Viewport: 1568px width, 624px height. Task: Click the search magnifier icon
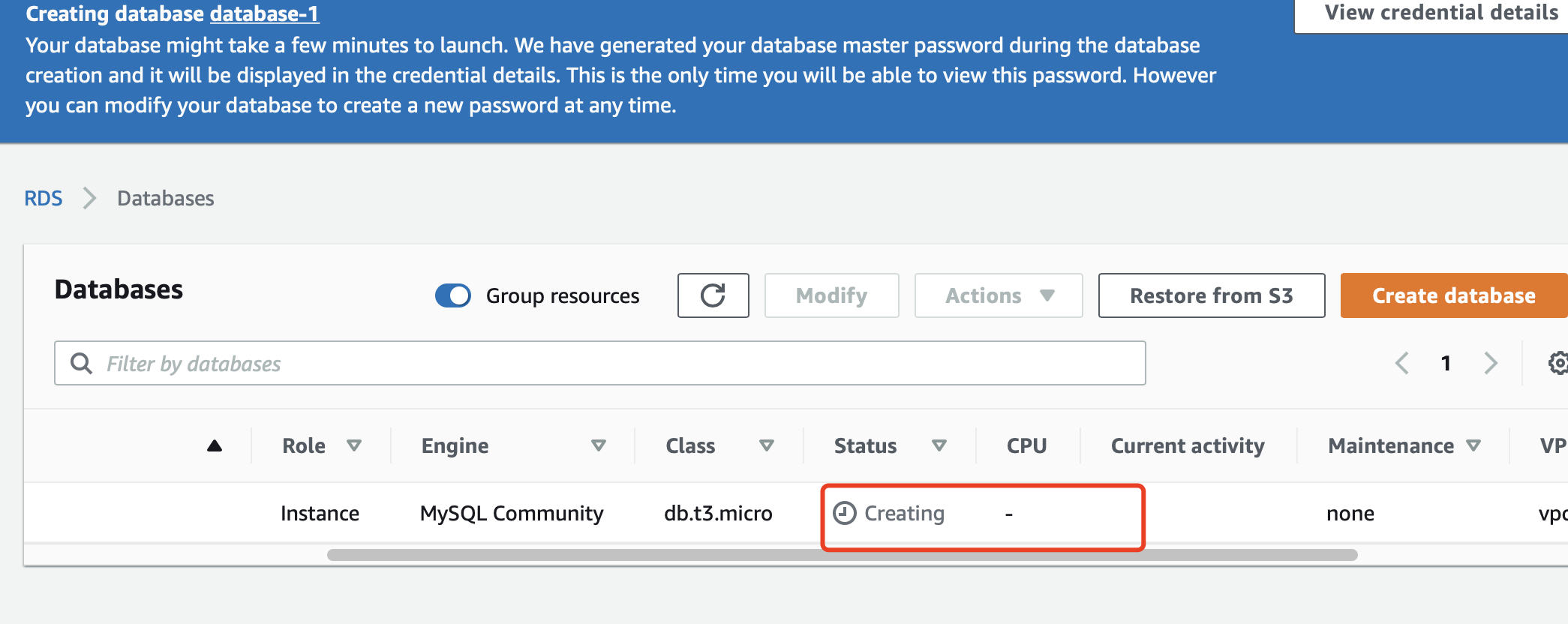coord(81,364)
